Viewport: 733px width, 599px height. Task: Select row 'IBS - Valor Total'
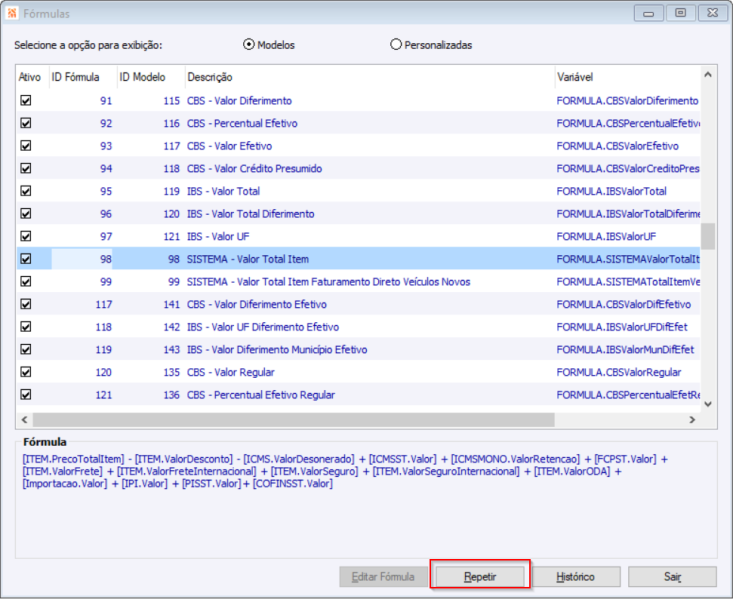(x=359, y=191)
